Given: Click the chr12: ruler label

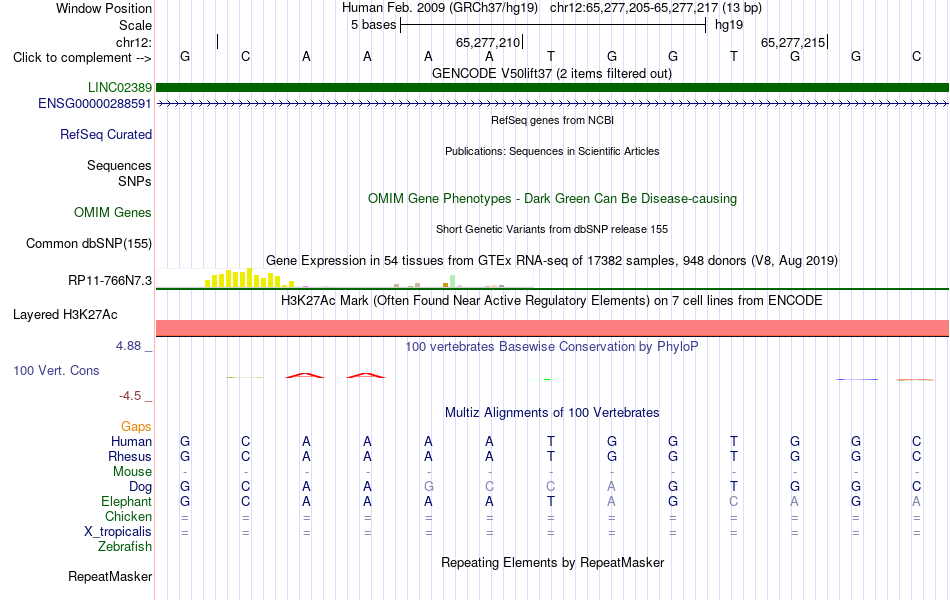Looking at the screenshot, I should point(134,42).
